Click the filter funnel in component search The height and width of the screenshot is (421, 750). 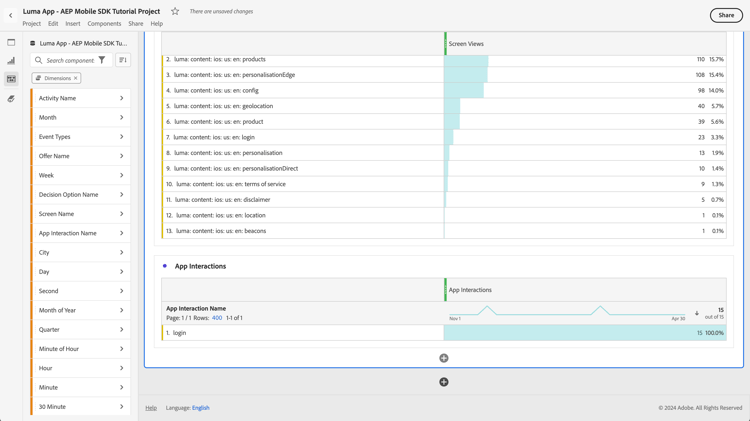(x=102, y=60)
